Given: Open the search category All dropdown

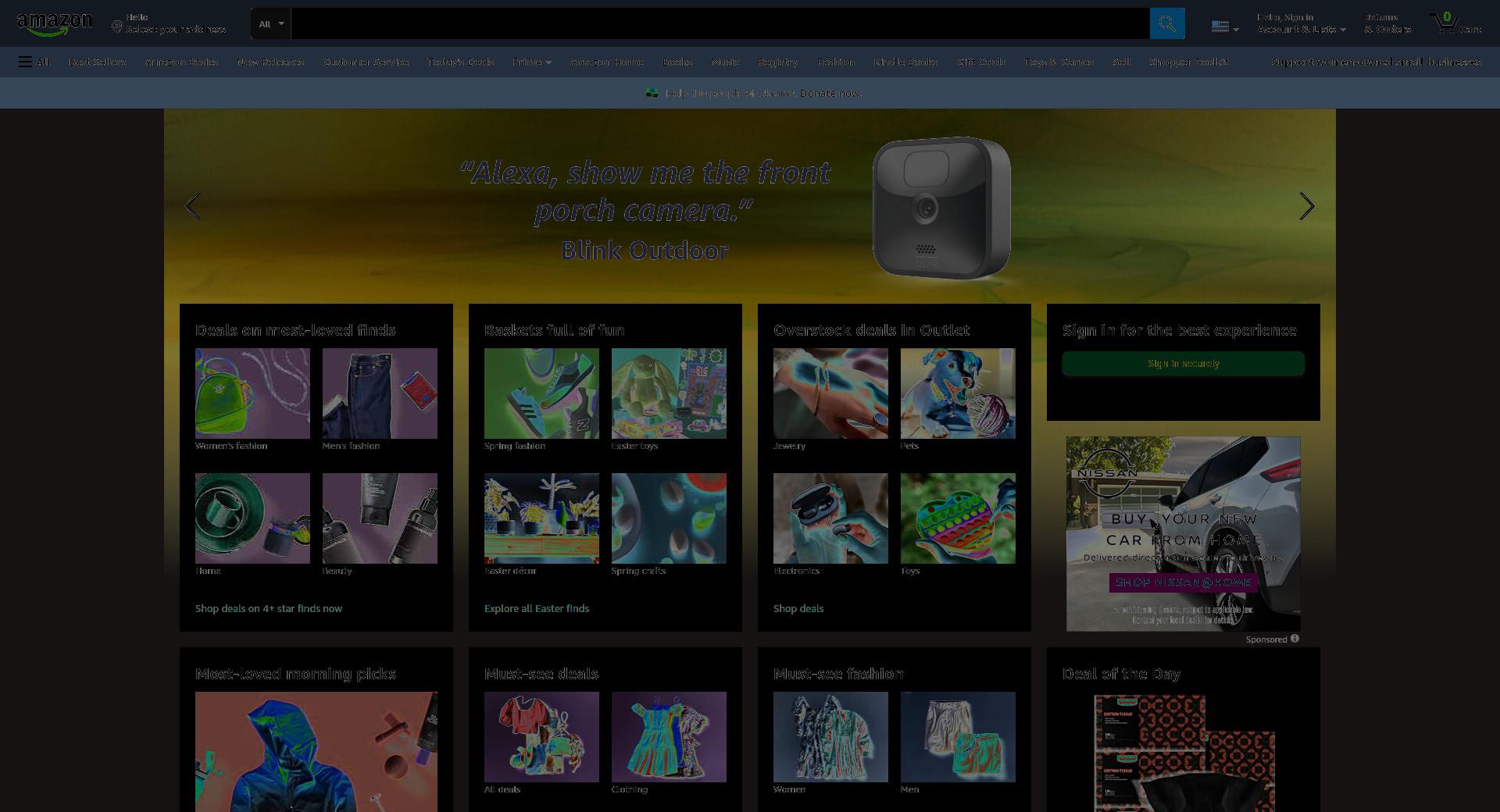Looking at the screenshot, I should tap(271, 23).
